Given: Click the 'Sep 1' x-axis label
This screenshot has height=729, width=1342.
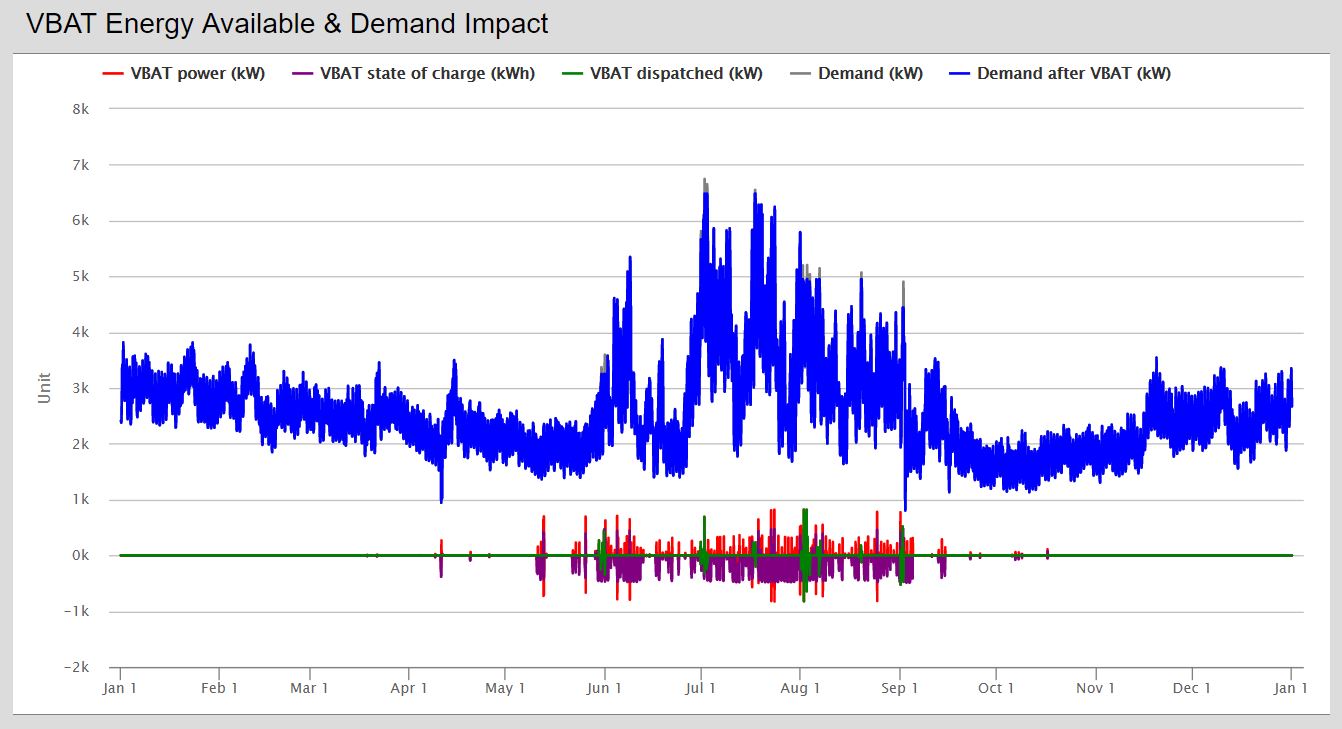Looking at the screenshot, I should pyautogui.click(x=899, y=688).
